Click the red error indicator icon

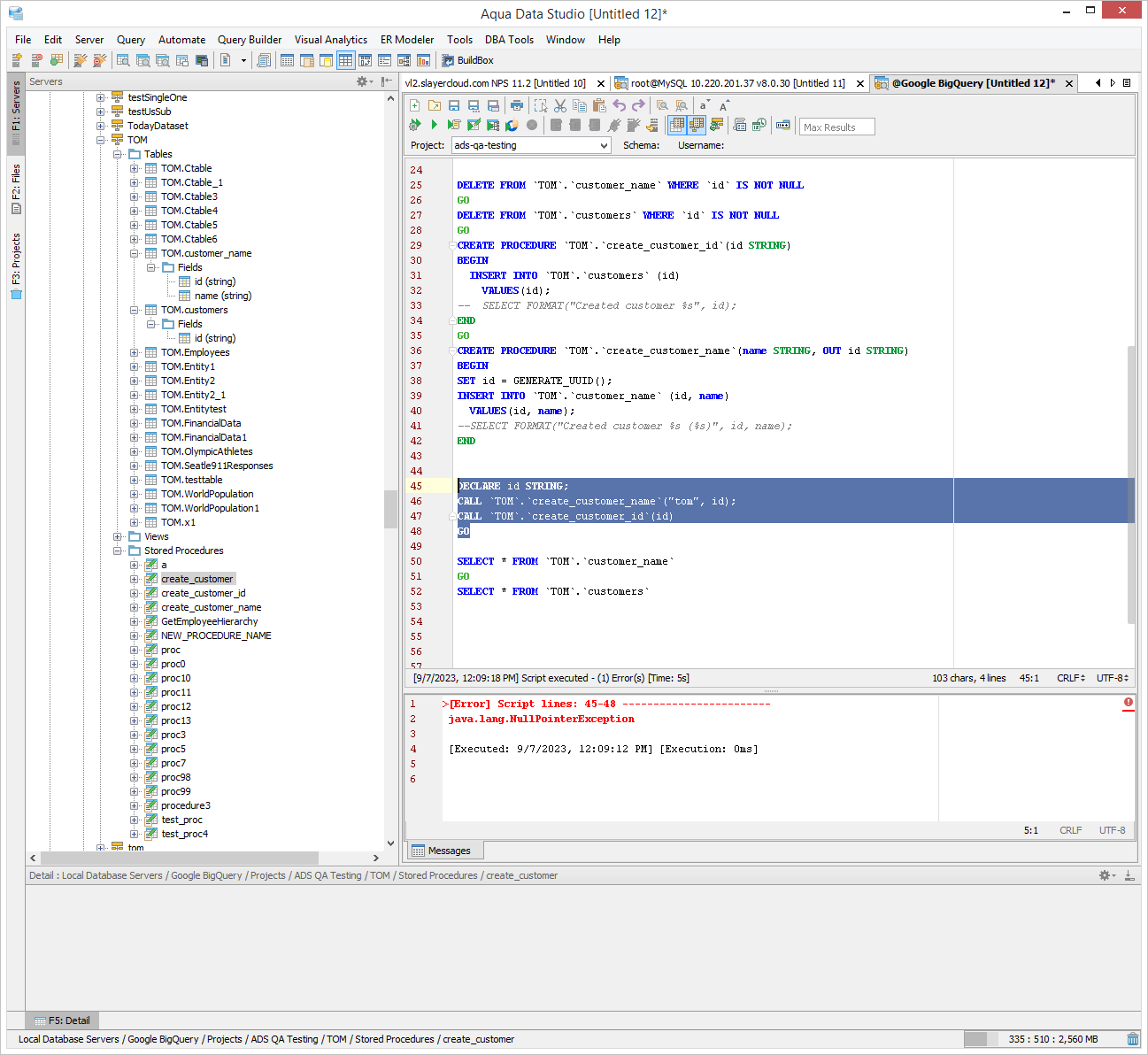pyautogui.click(x=1129, y=703)
